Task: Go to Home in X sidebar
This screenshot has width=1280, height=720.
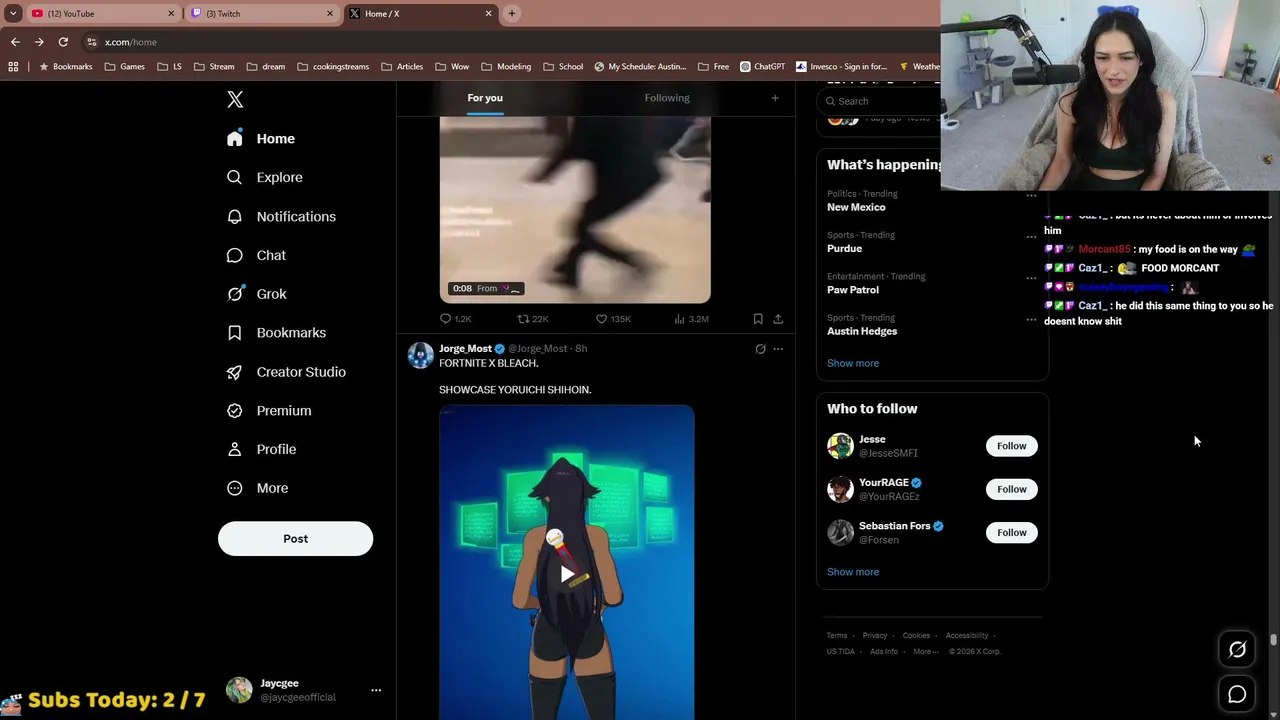Action: [261, 139]
